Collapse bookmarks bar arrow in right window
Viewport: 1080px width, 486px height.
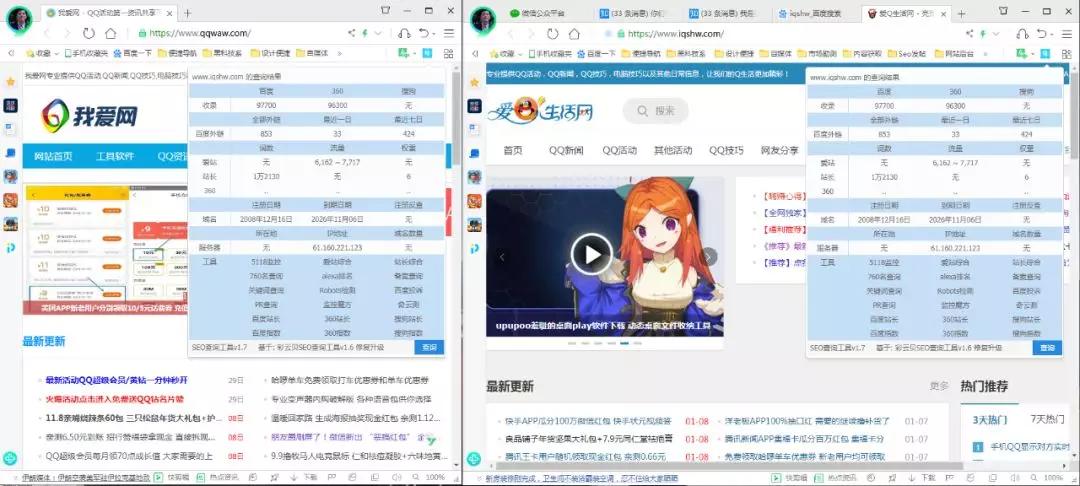tap(474, 53)
